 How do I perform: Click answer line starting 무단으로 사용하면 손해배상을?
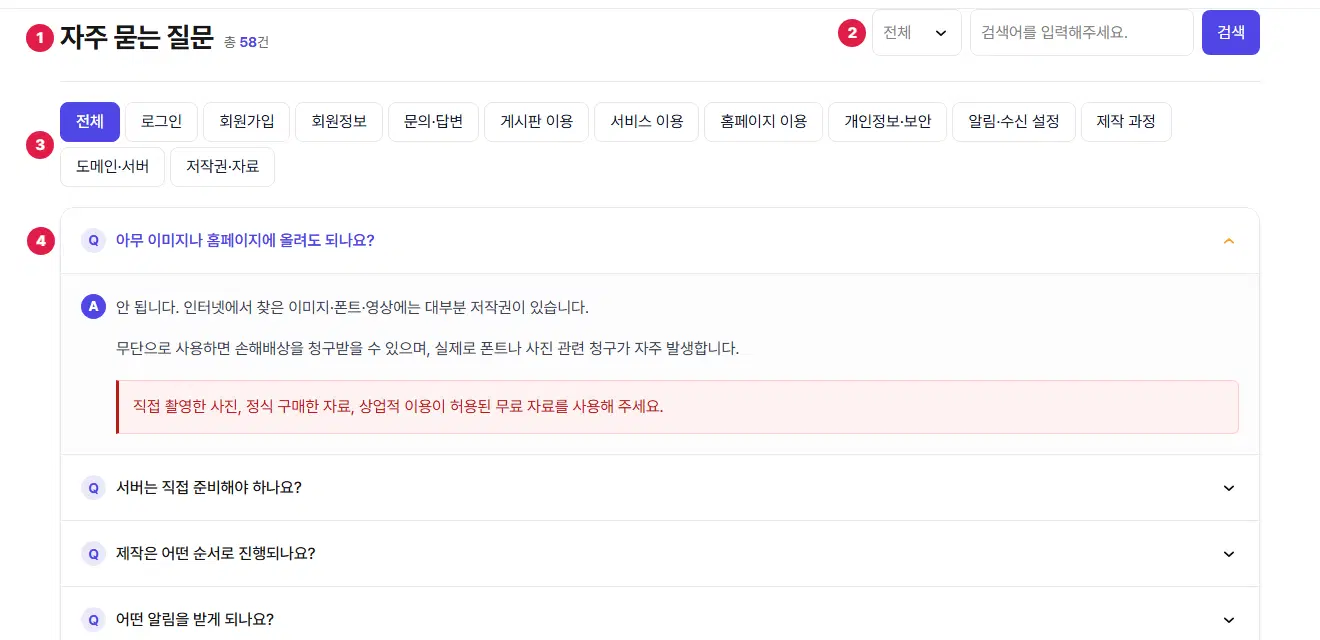(x=427, y=349)
